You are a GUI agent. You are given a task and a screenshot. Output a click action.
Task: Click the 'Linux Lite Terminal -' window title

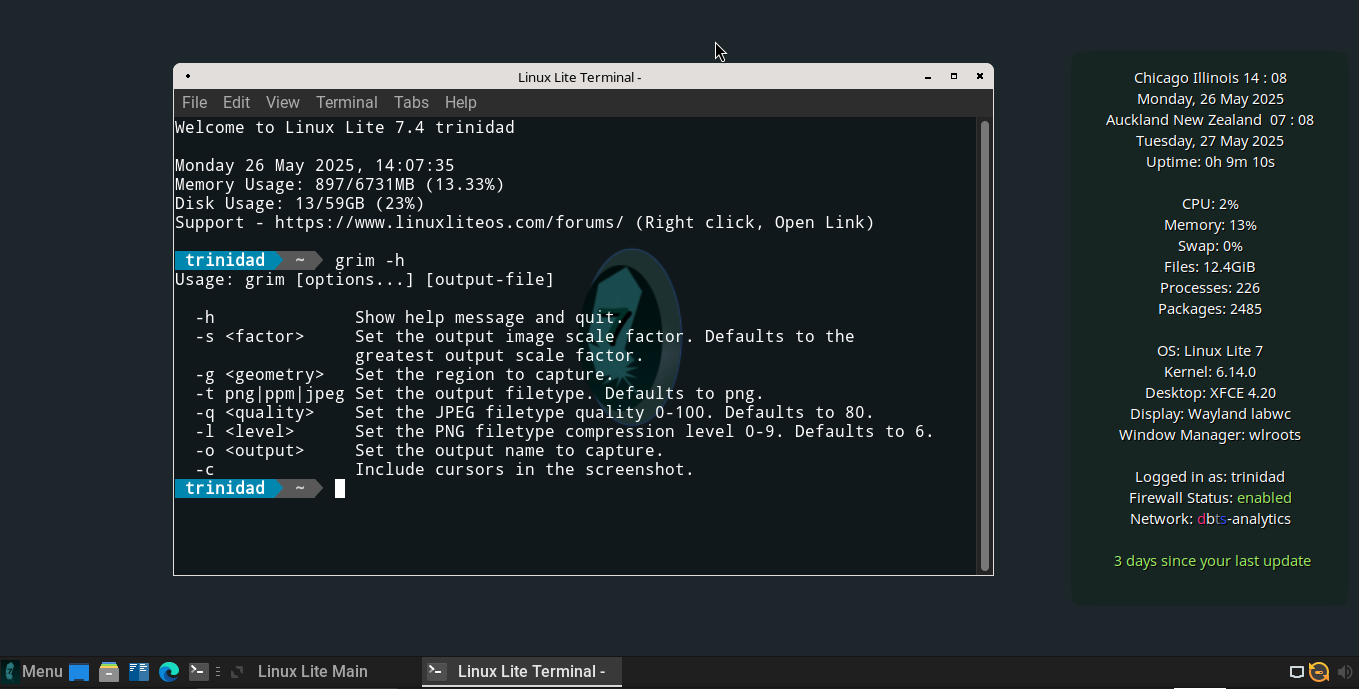tap(580, 77)
